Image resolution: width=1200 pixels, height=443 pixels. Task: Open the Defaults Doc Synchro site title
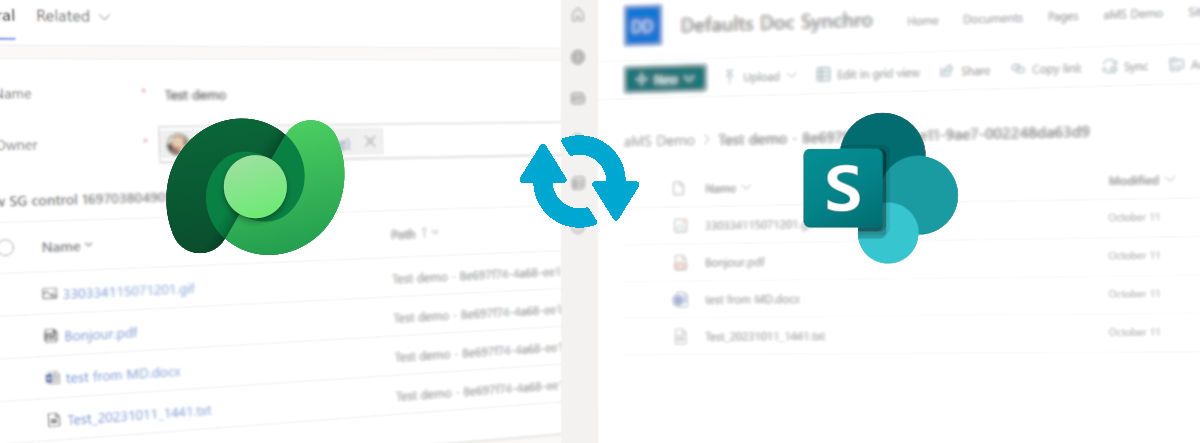(x=777, y=22)
